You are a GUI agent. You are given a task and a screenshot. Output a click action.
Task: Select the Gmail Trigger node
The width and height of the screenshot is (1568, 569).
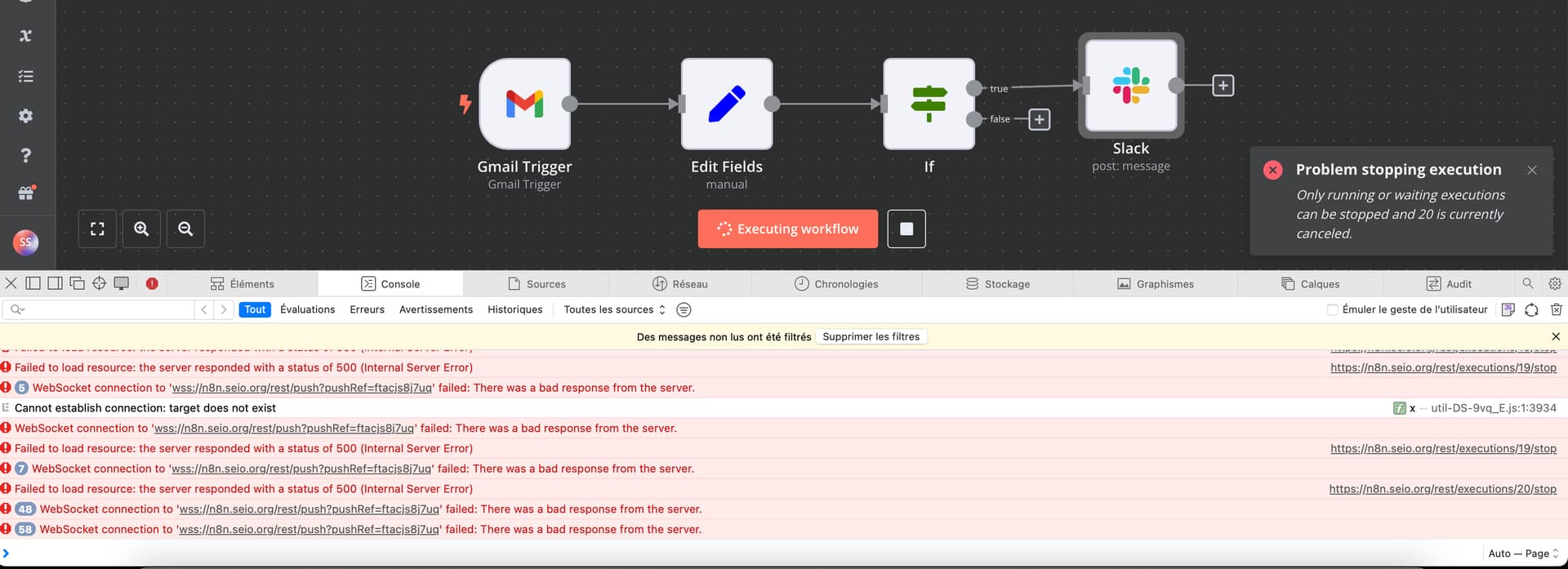(x=524, y=104)
